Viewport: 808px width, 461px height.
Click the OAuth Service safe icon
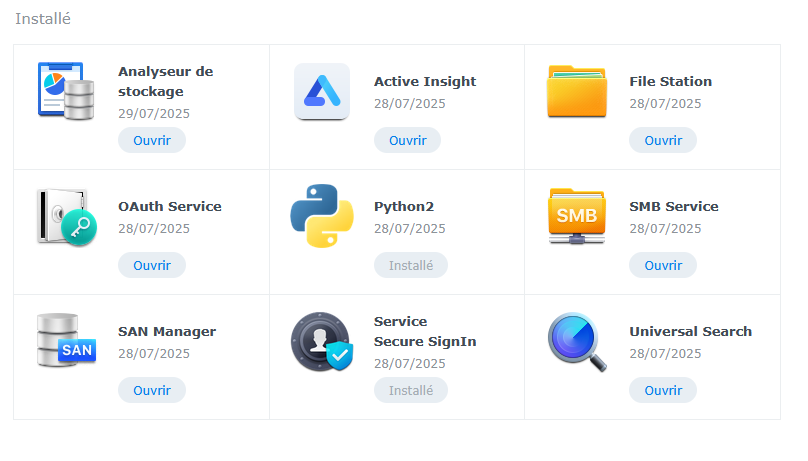point(66,217)
